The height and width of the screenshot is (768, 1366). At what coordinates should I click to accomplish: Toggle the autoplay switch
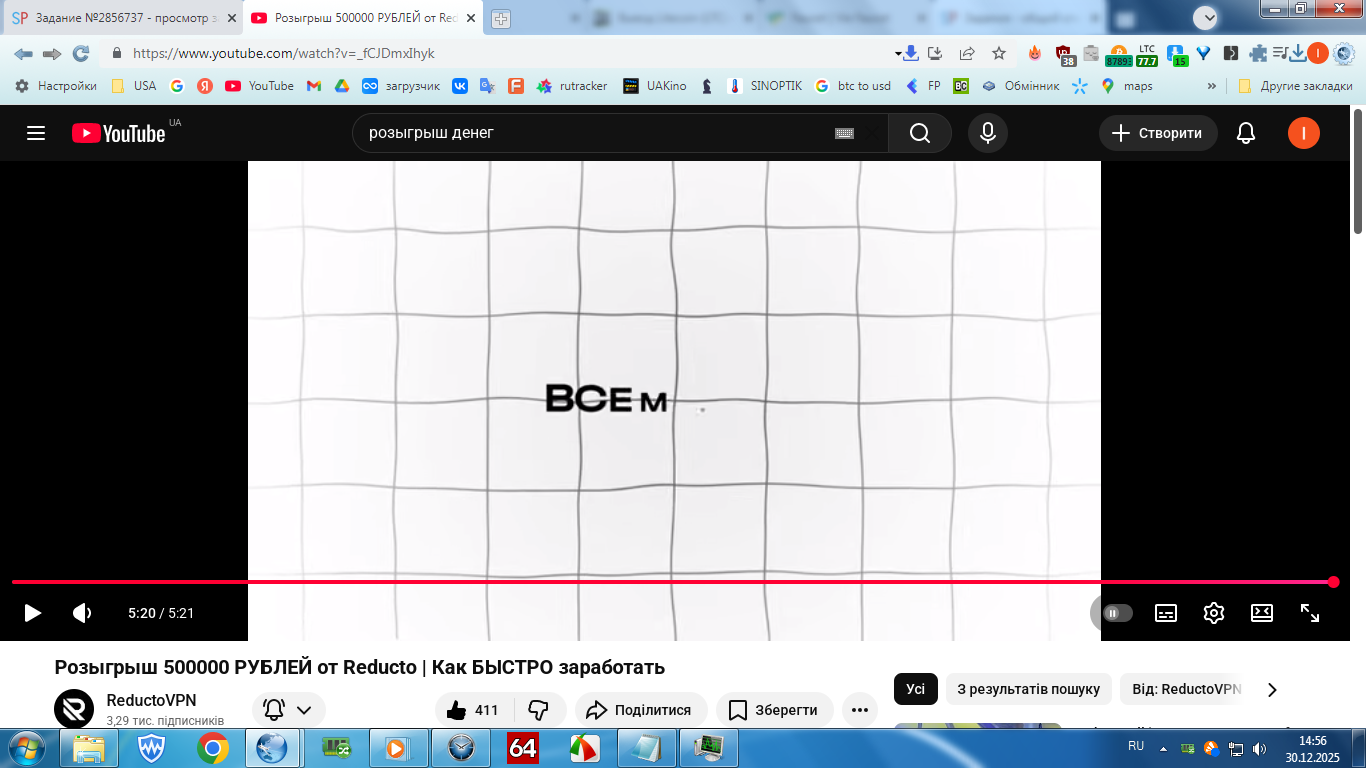(x=1117, y=613)
